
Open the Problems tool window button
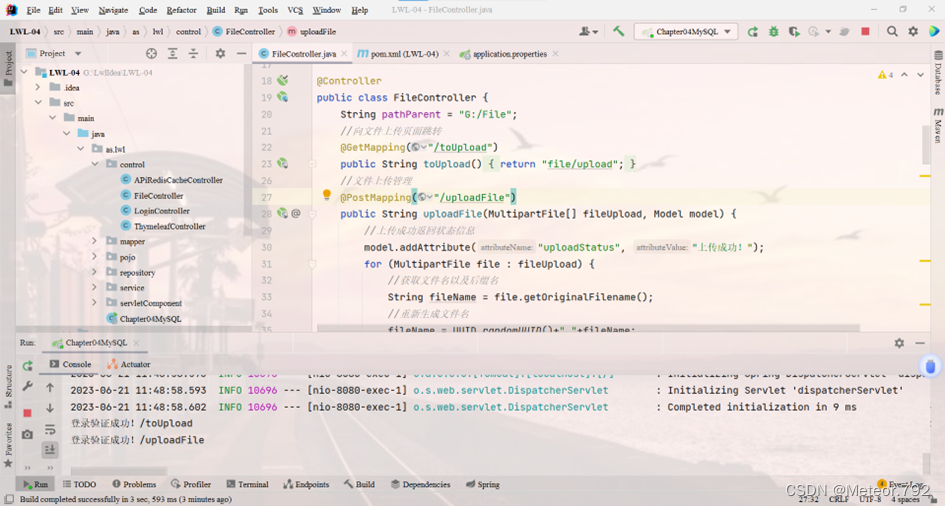(x=134, y=484)
